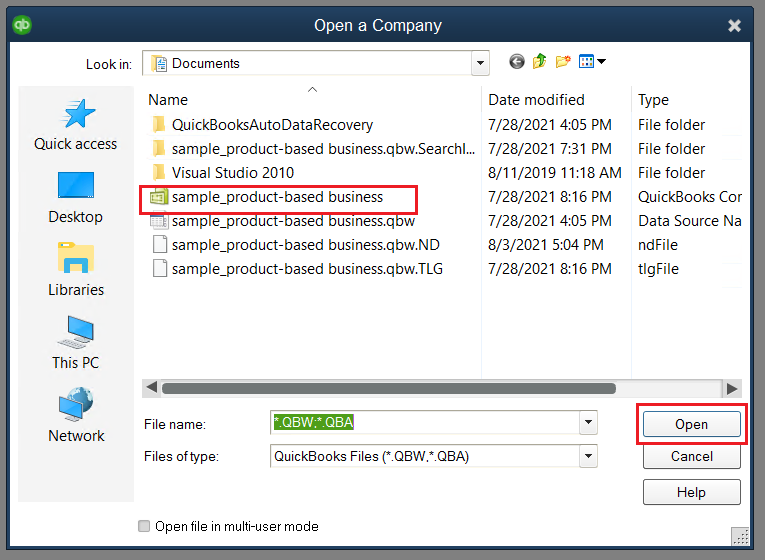Open the Files of type dropdown
Image resolution: width=765 pixels, height=560 pixels.
(588, 457)
